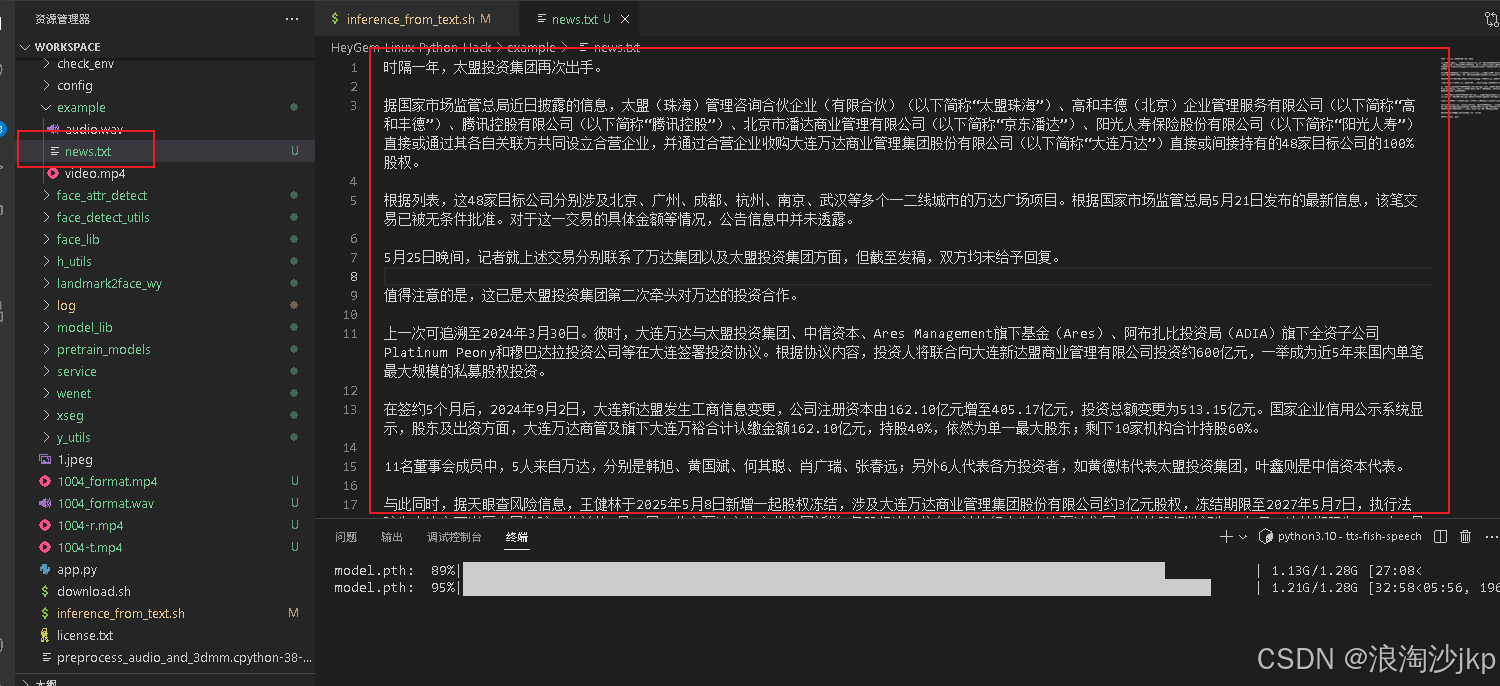Click the video icon beside video.mp4
Viewport: 1500px width, 686px height.
[53, 173]
